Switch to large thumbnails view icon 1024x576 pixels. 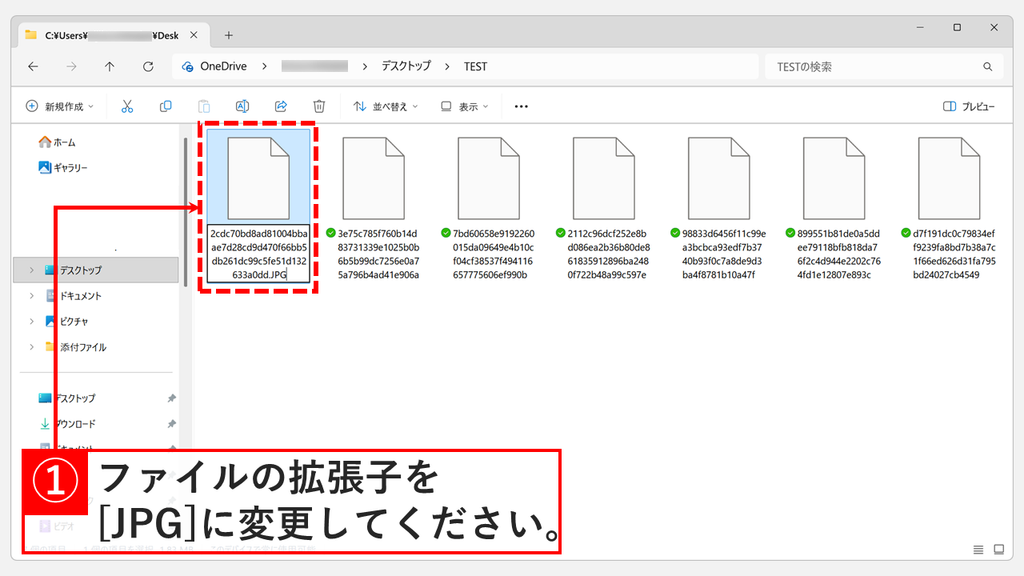coord(999,550)
